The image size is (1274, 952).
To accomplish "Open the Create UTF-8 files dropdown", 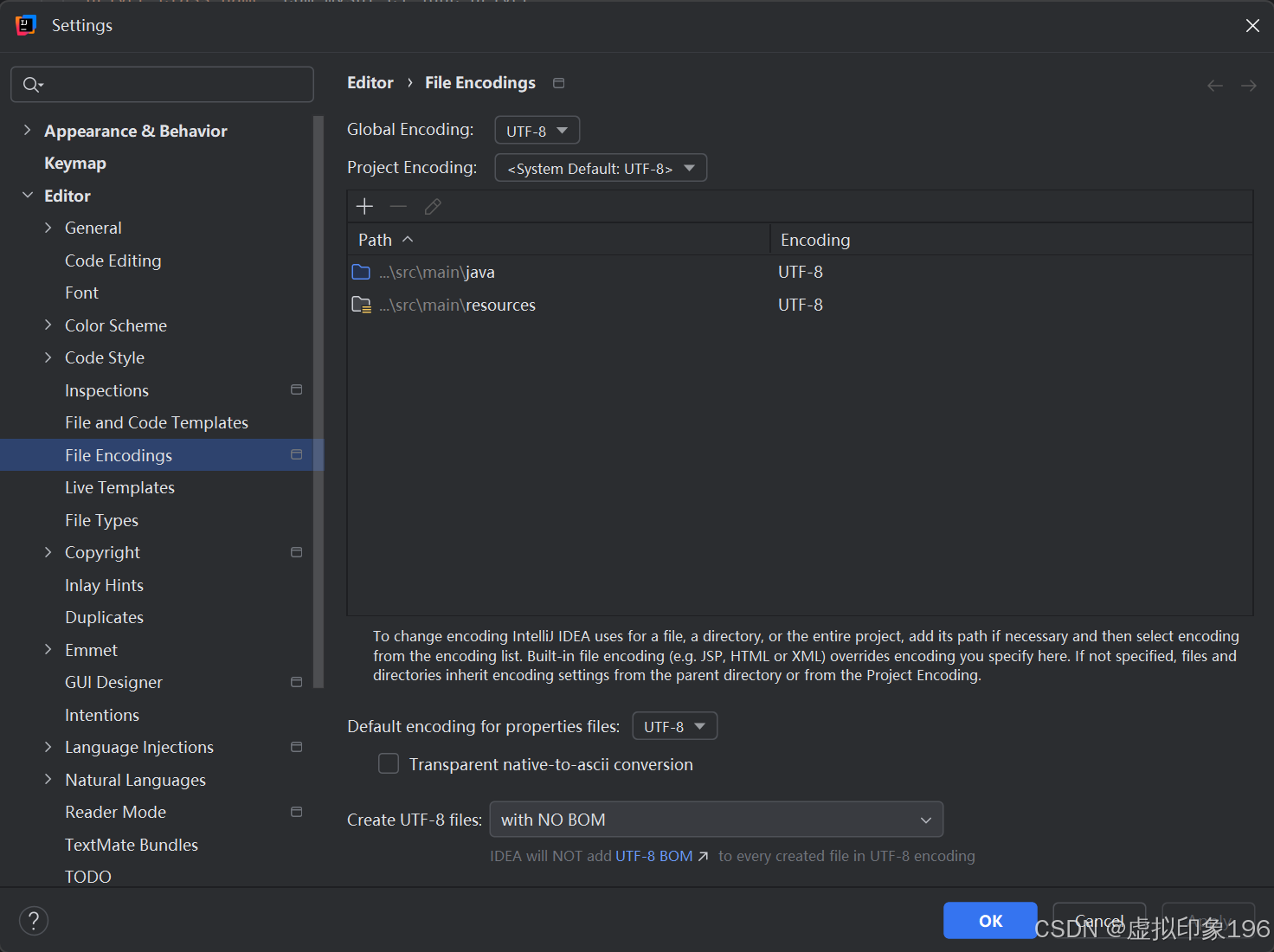I will click(716, 819).
